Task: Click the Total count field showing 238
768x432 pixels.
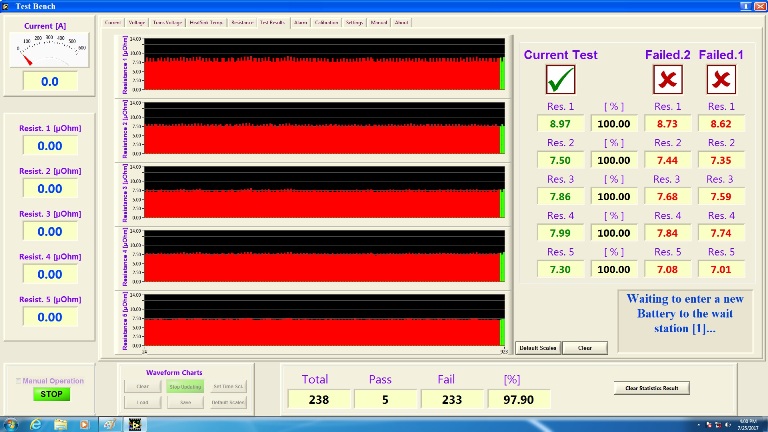Action: point(319,399)
